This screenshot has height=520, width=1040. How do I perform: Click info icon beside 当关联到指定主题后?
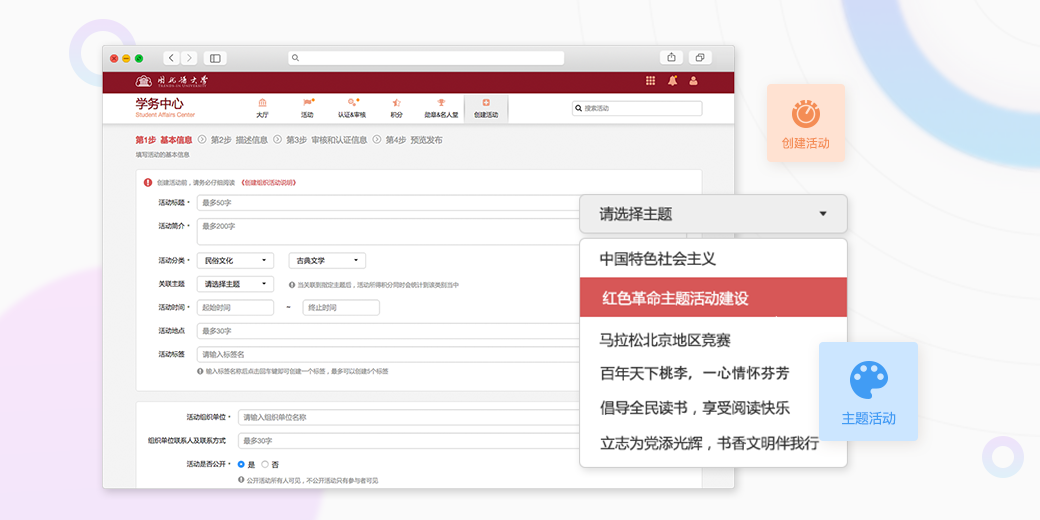tap(292, 285)
